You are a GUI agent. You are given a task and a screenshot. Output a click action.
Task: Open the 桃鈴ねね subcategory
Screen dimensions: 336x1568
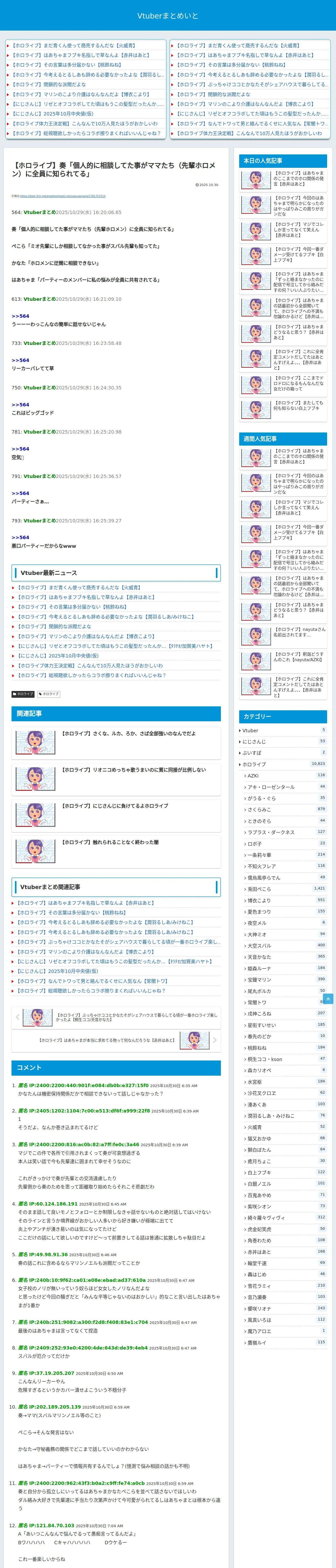point(285,1048)
